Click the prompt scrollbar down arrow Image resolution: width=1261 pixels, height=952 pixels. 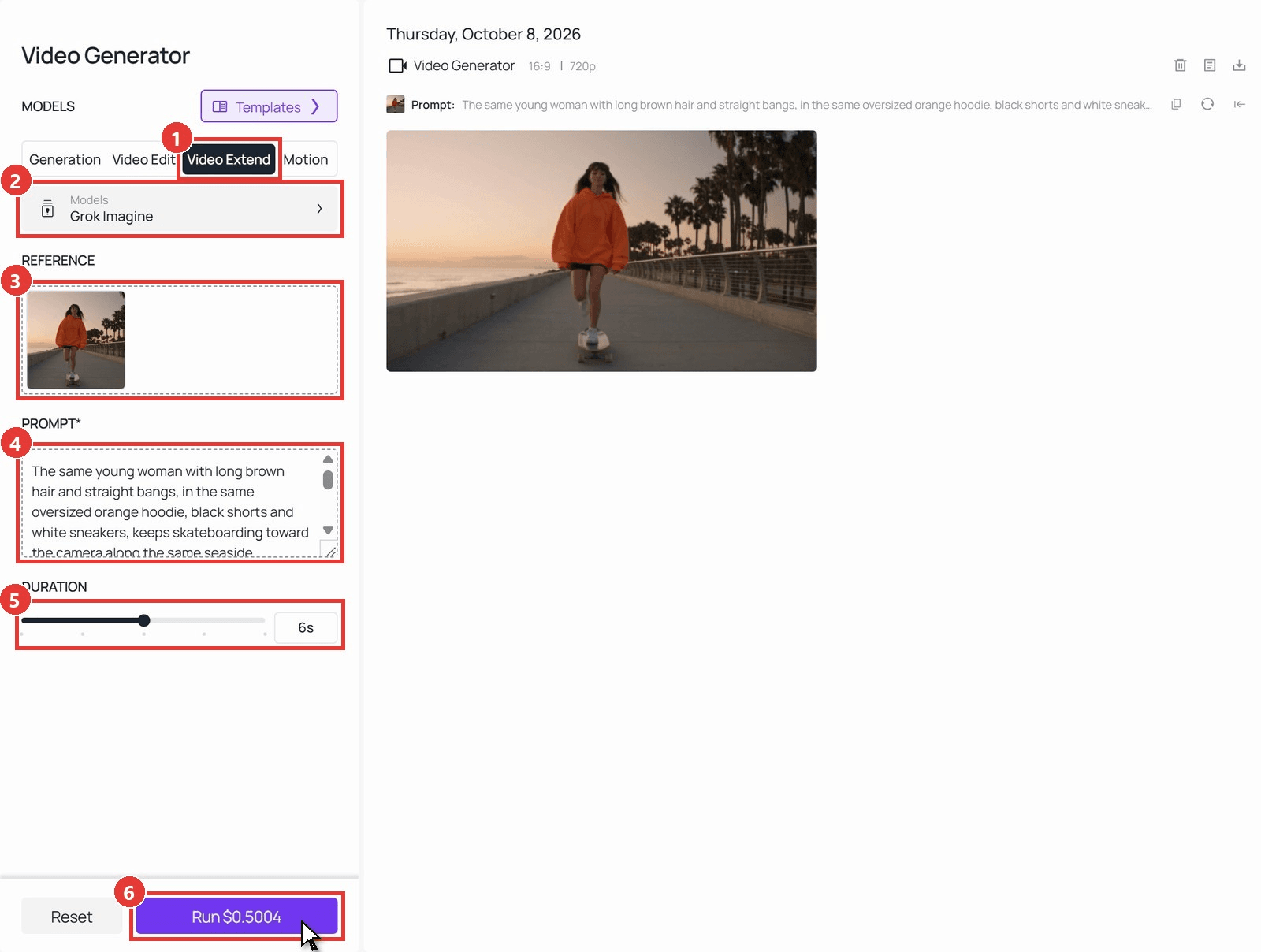328,530
